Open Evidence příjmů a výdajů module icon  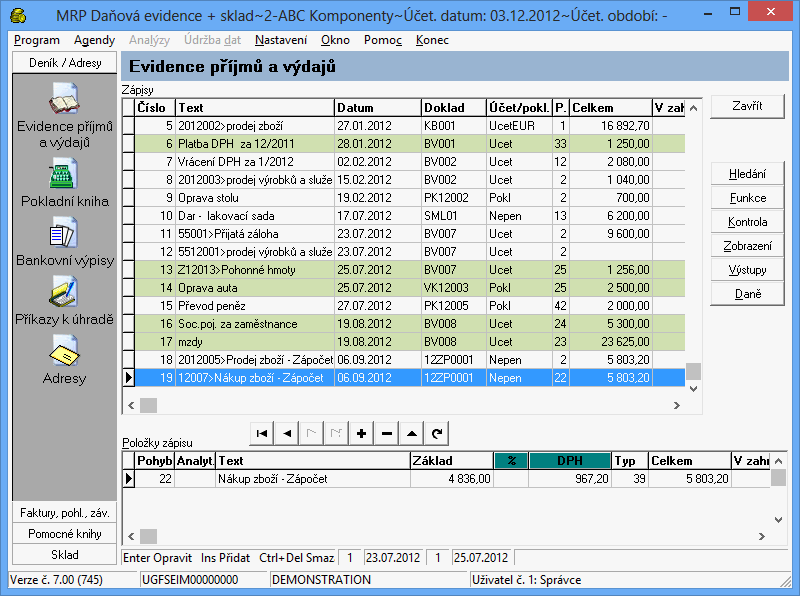tap(64, 103)
